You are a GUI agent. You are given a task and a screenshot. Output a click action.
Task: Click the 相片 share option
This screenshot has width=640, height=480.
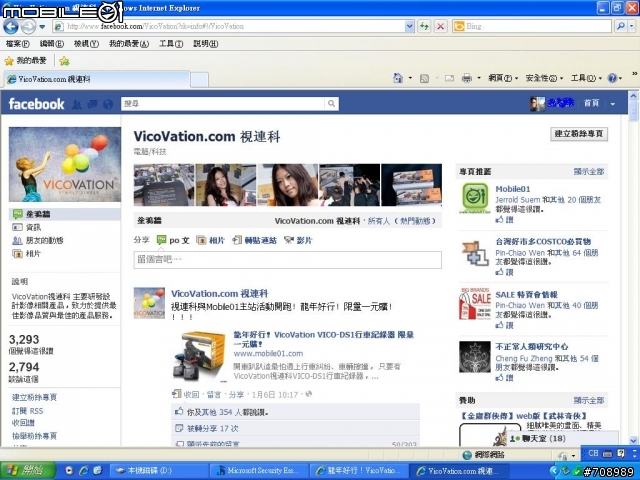pos(211,240)
